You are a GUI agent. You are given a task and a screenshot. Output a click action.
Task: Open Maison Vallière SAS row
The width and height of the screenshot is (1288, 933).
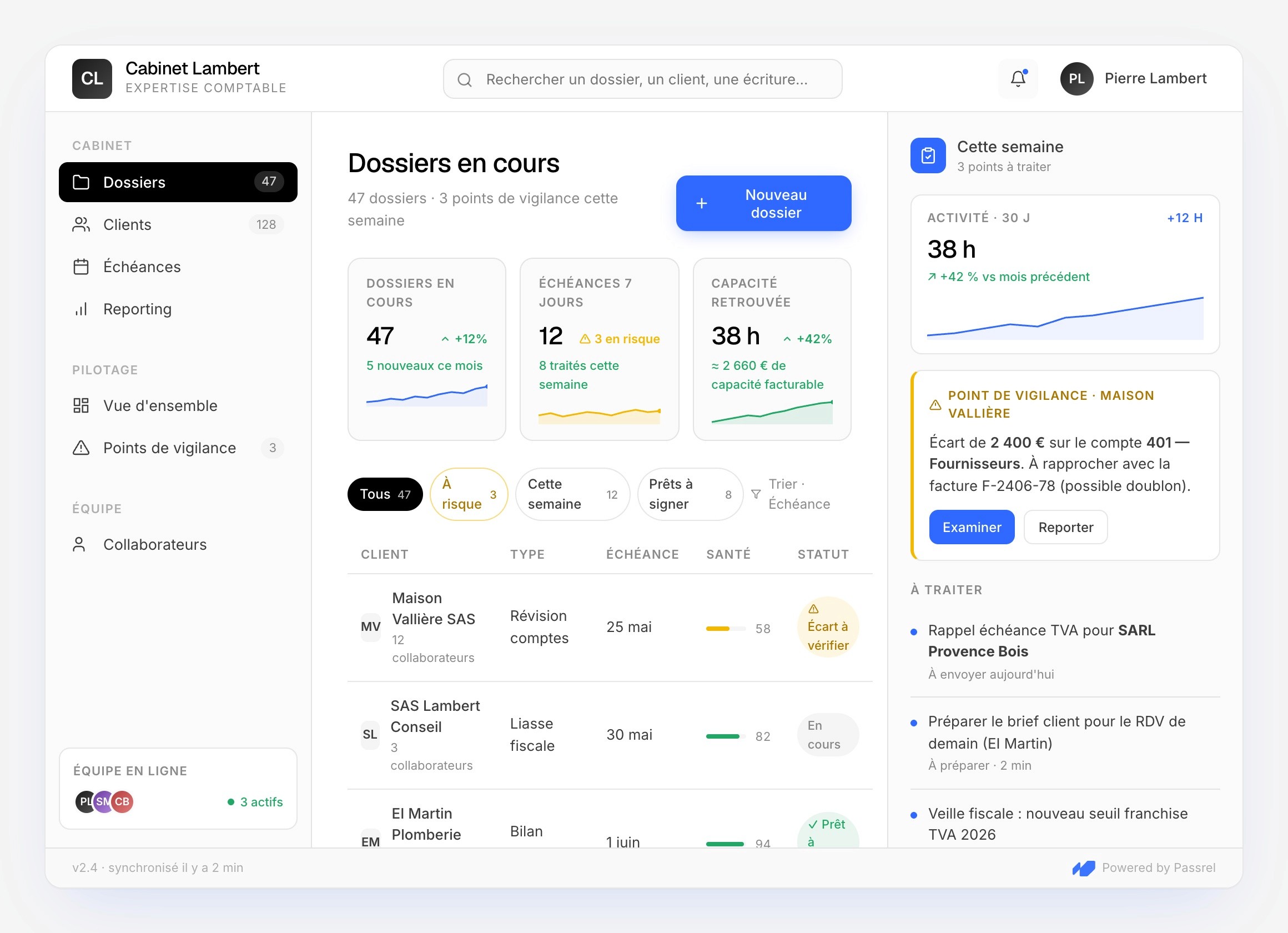pos(610,628)
